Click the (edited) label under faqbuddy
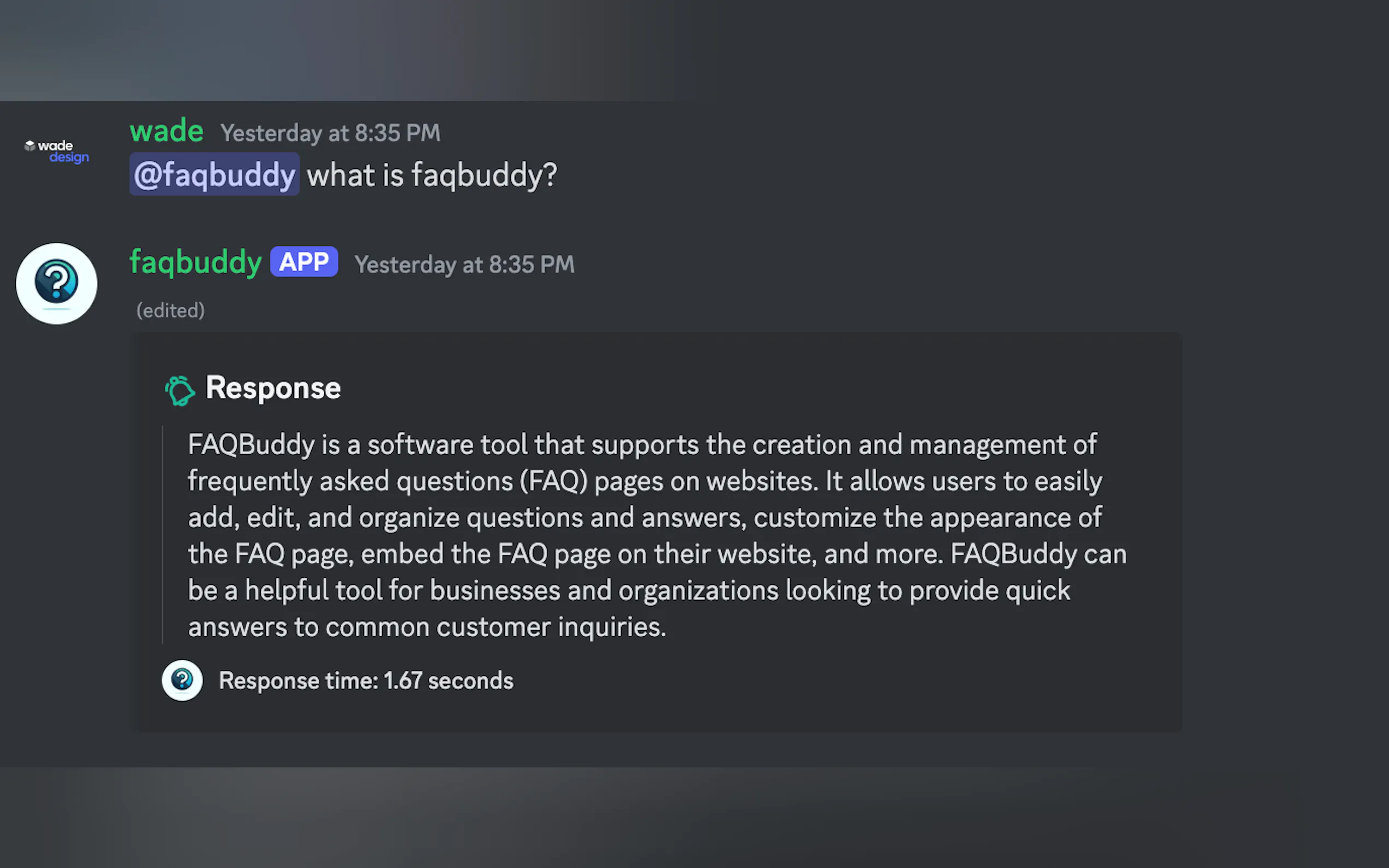The width and height of the screenshot is (1389, 868). pyautogui.click(x=171, y=310)
